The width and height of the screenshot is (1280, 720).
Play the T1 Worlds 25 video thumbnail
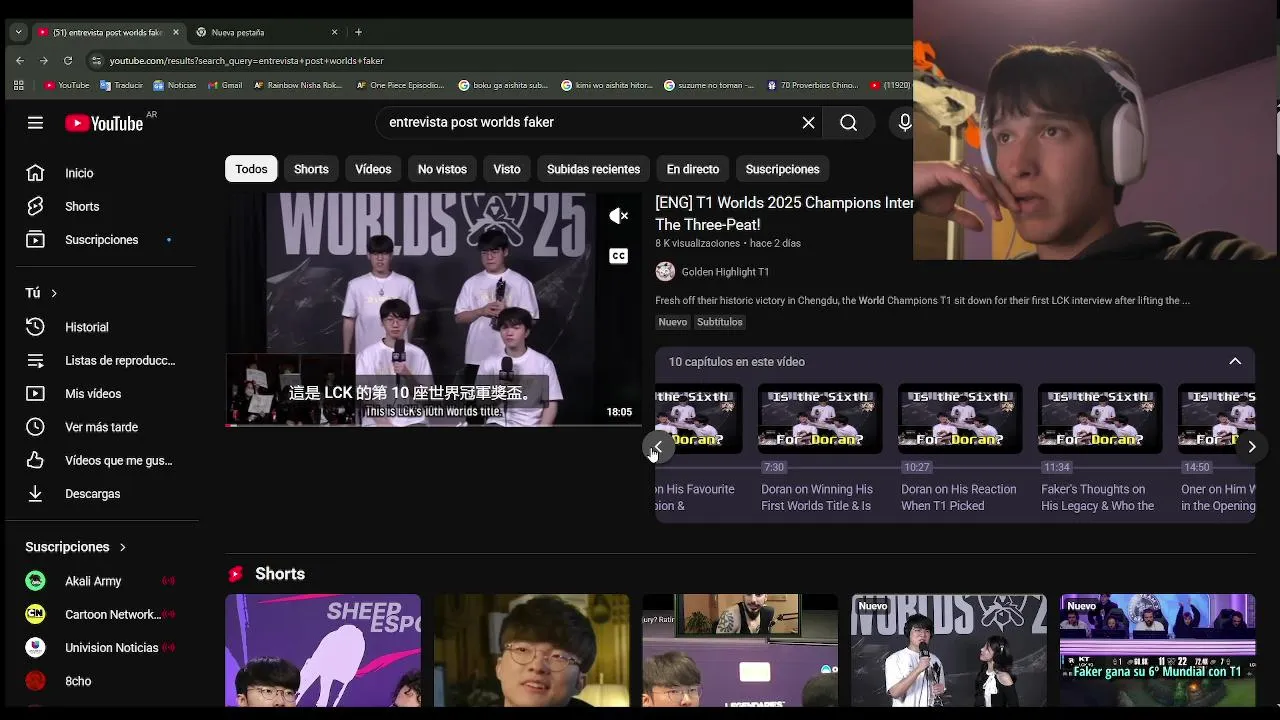[x=433, y=310]
